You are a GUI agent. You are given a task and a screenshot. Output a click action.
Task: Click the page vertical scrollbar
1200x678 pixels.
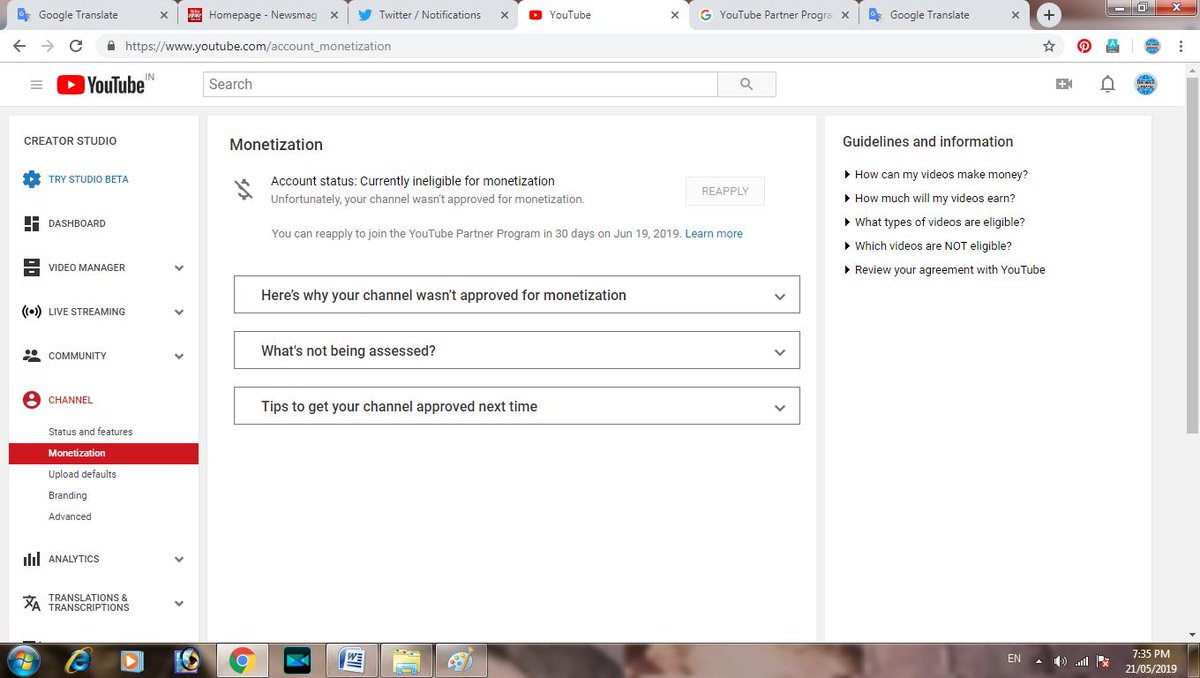coord(1191,255)
